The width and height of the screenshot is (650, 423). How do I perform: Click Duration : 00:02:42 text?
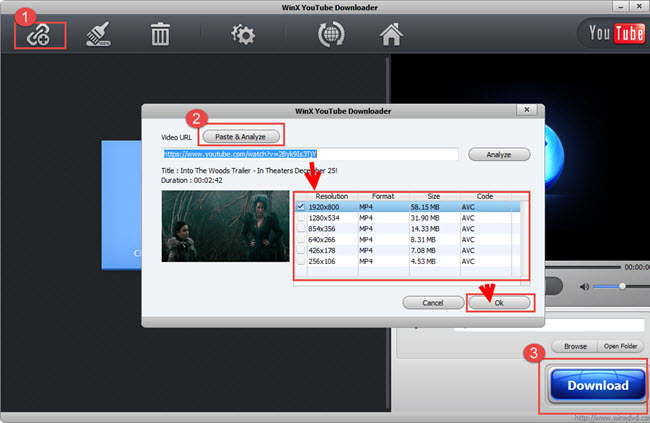192,180
